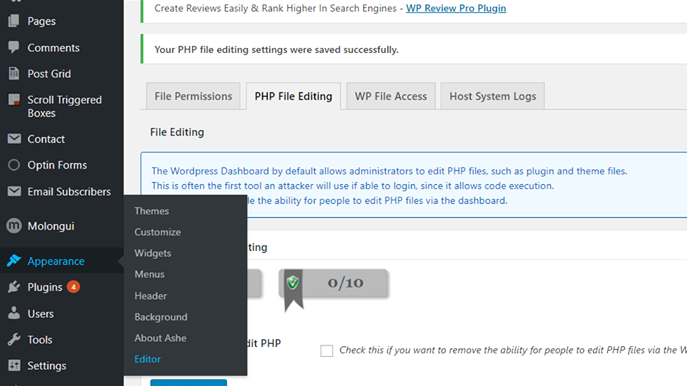Click the Post Grid icon
687x386 pixels.
coord(14,74)
